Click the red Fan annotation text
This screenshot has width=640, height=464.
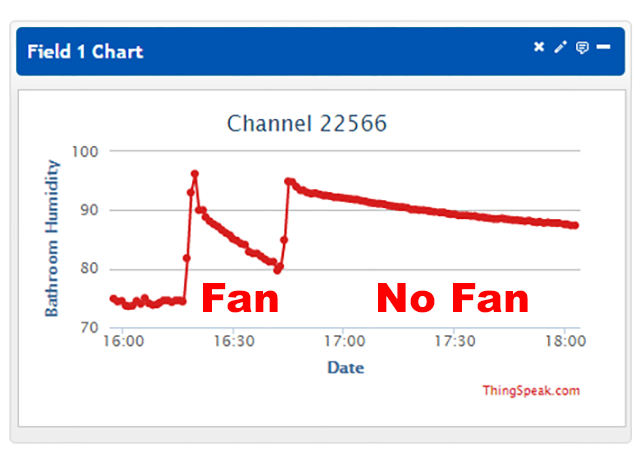pos(240,298)
